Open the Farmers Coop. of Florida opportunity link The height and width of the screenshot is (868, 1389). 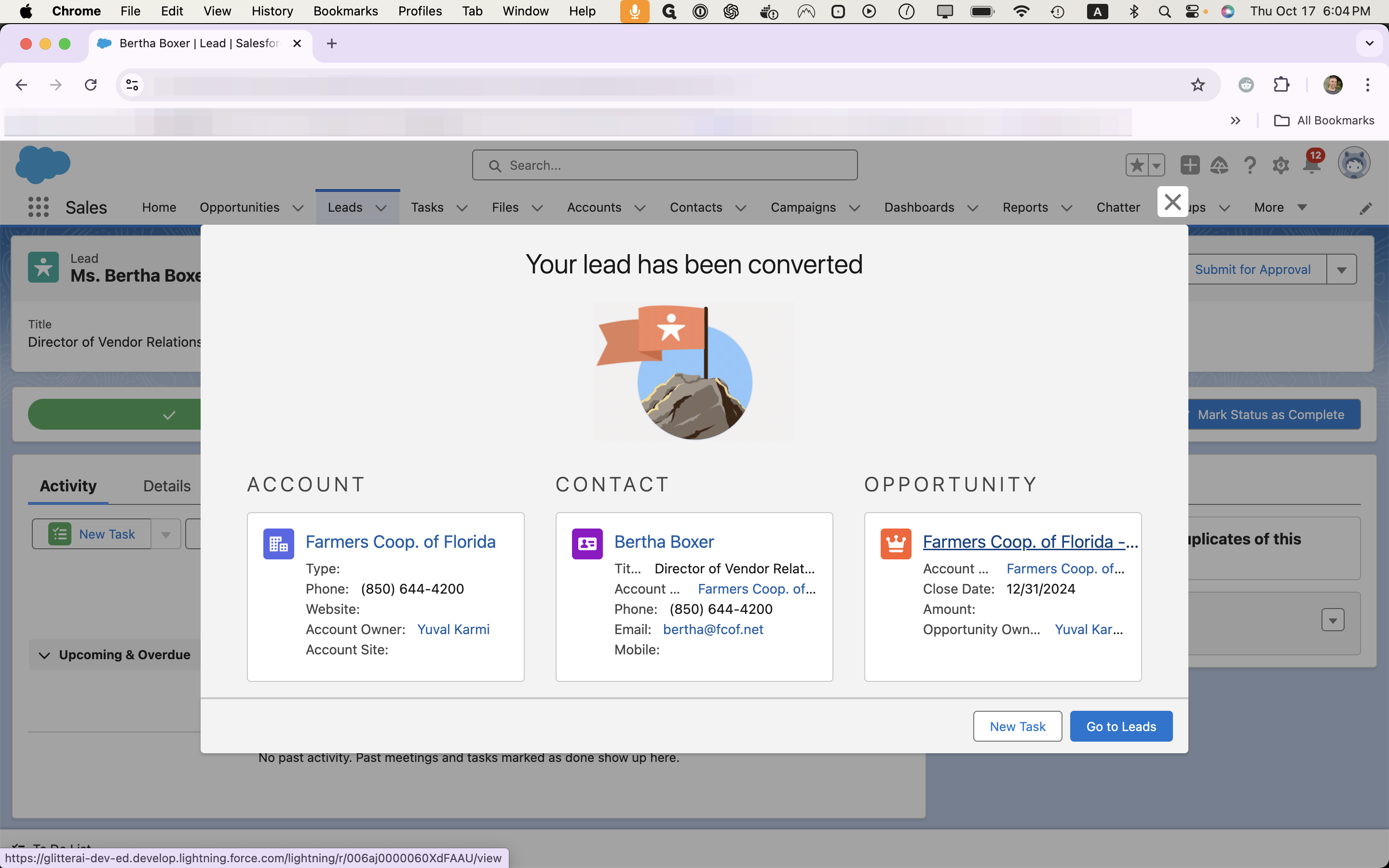[x=1030, y=542]
